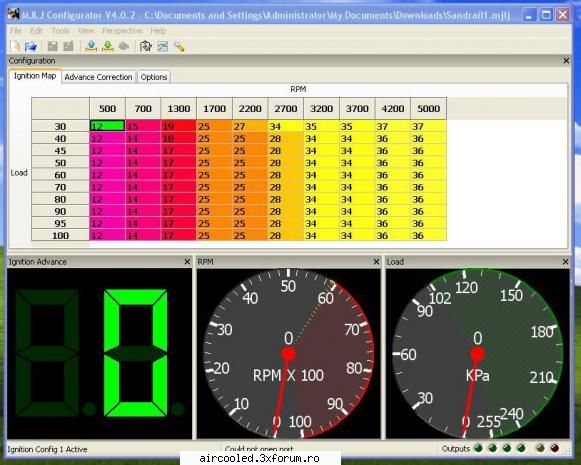
Task: Click the first green Outputs indicator light
Action: point(479,449)
